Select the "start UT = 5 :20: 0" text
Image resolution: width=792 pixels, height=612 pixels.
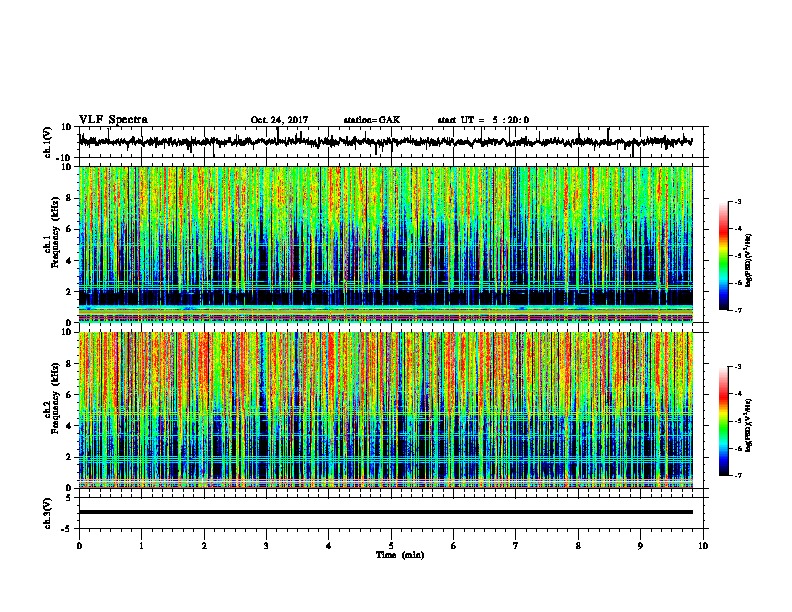tap(483, 120)
